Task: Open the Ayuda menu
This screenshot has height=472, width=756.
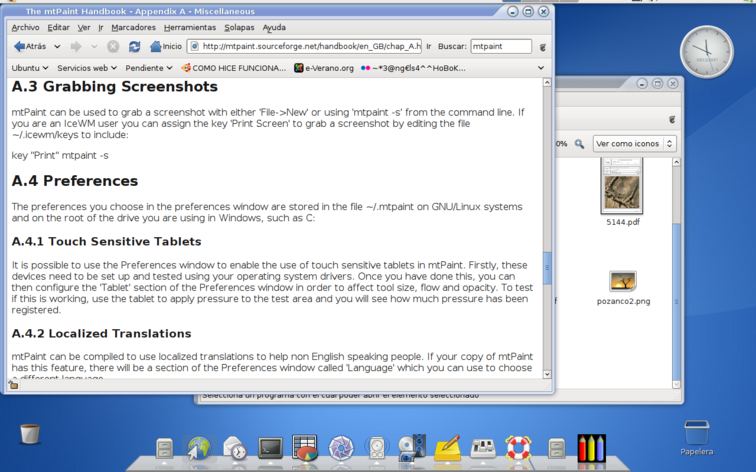Action: (x=274, y=27)
